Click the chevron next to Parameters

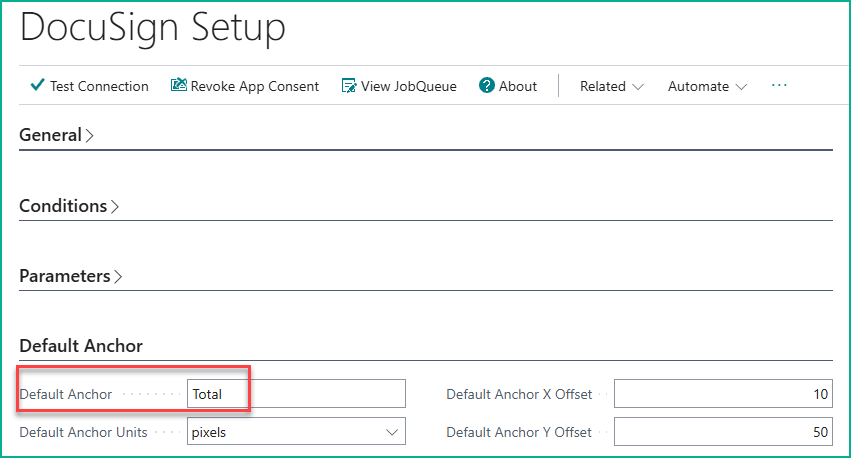(118, 277)
